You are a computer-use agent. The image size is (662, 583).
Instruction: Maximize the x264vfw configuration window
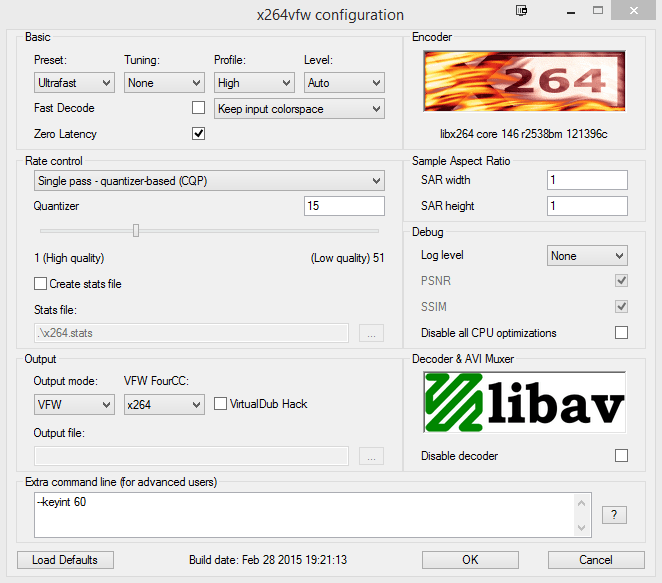pos(598,11)
